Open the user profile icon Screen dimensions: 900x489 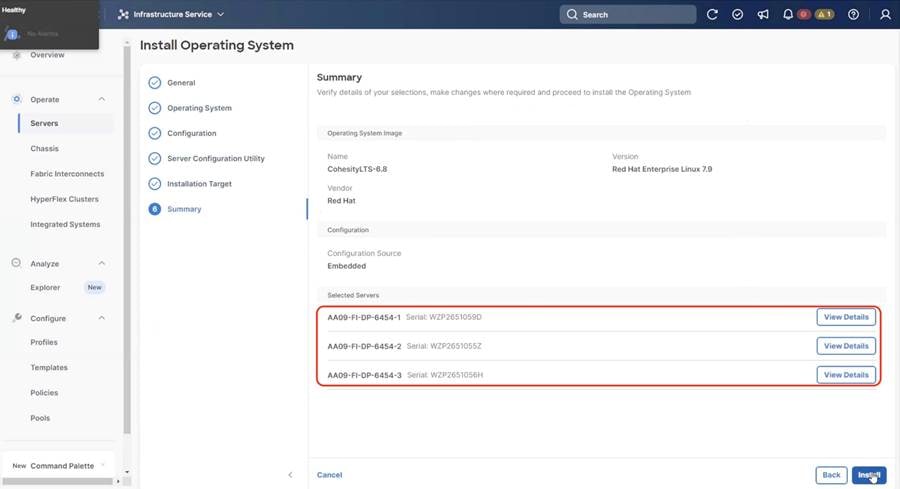885,15
